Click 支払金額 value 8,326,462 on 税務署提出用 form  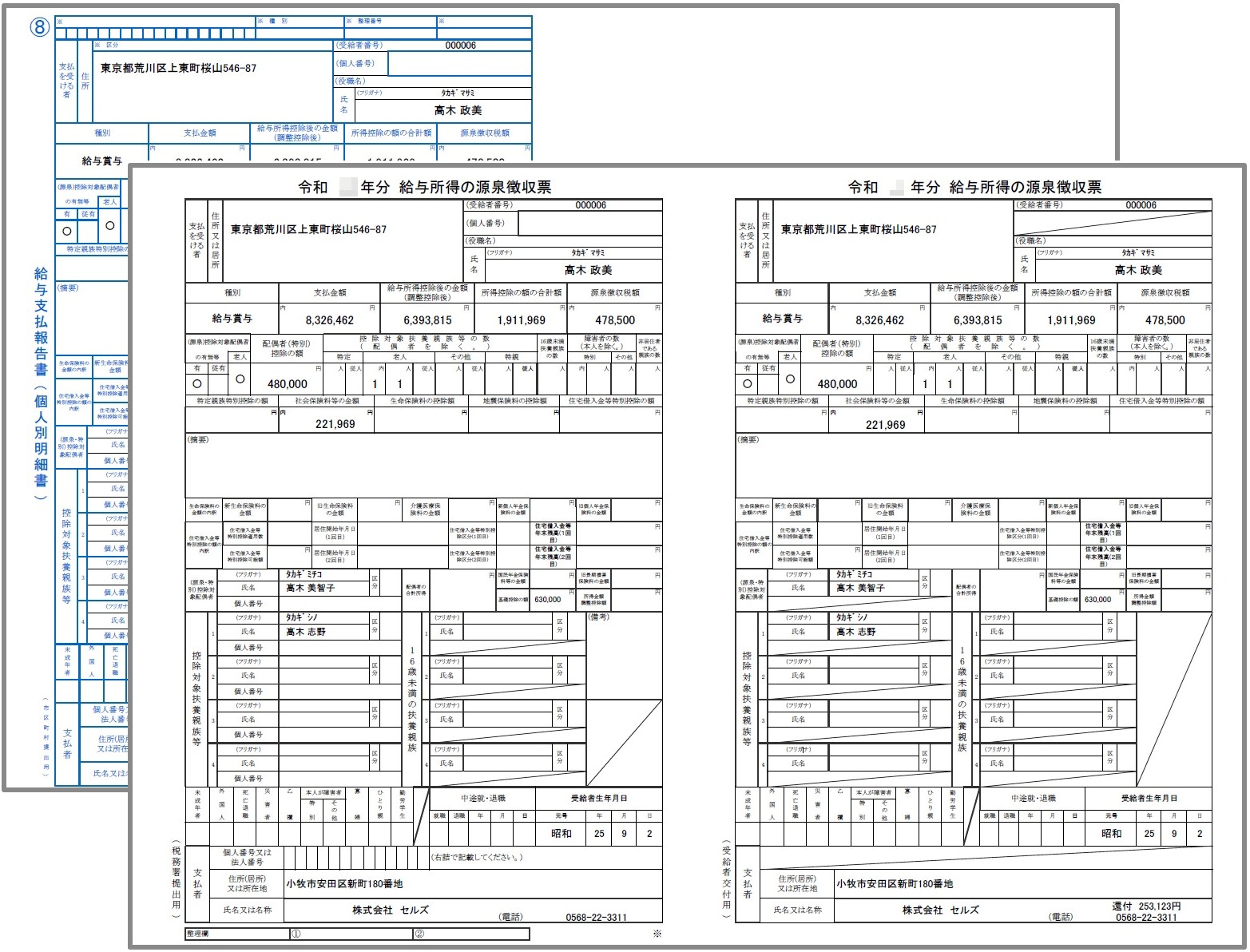(329, 320)
